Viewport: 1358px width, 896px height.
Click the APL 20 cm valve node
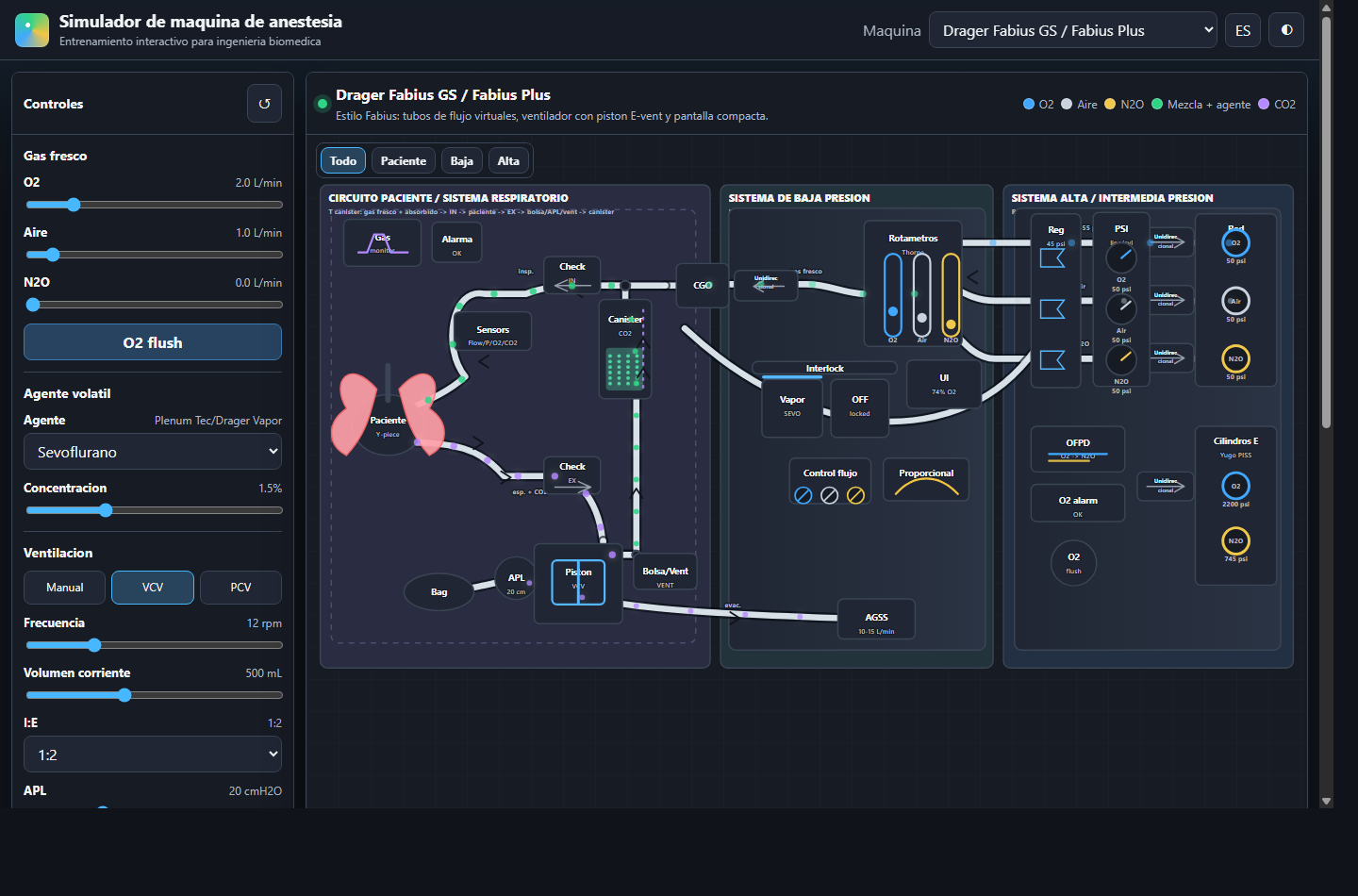tap(516, 578)
